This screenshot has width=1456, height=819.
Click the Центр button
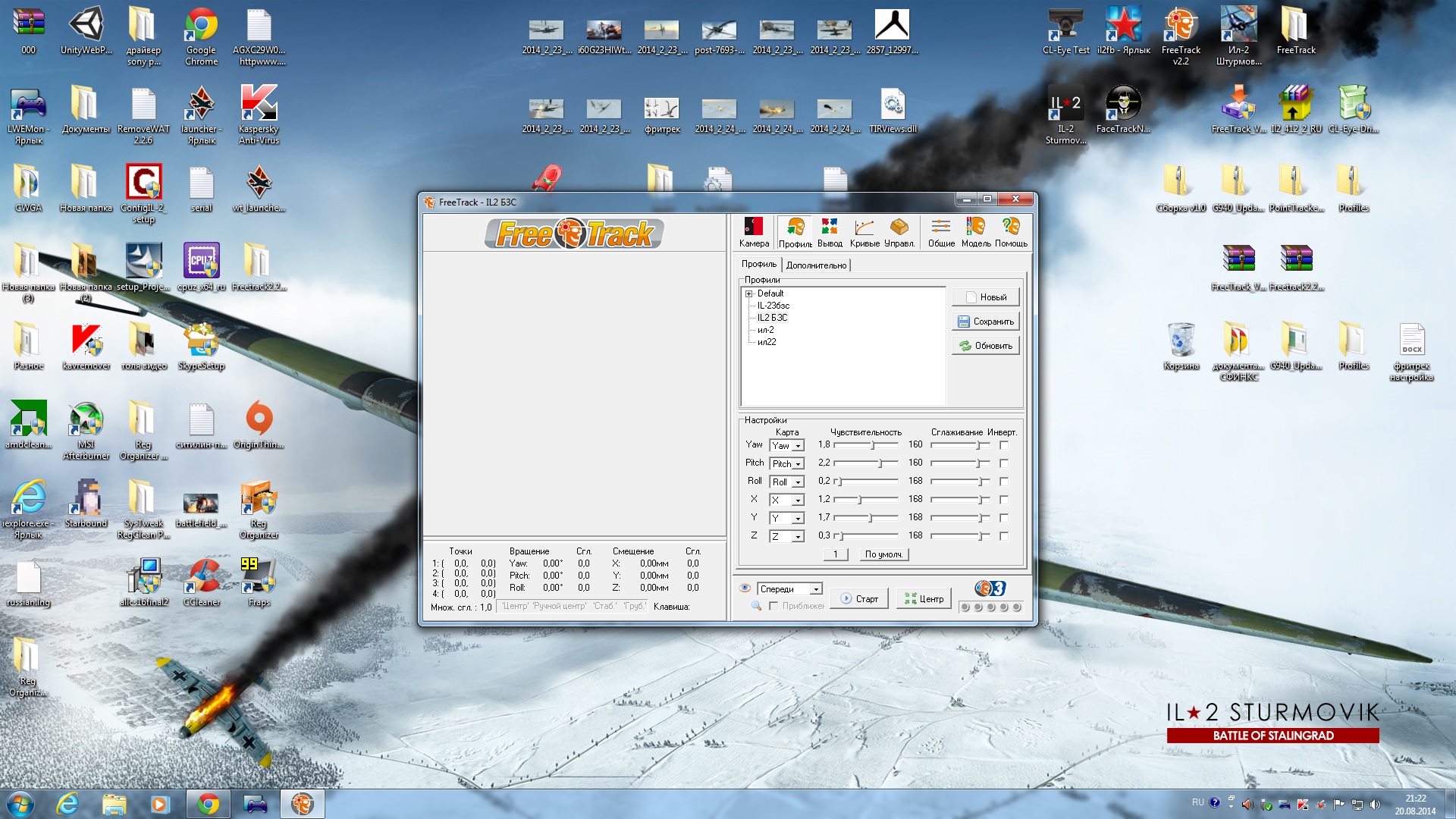(x=924, y=599)
